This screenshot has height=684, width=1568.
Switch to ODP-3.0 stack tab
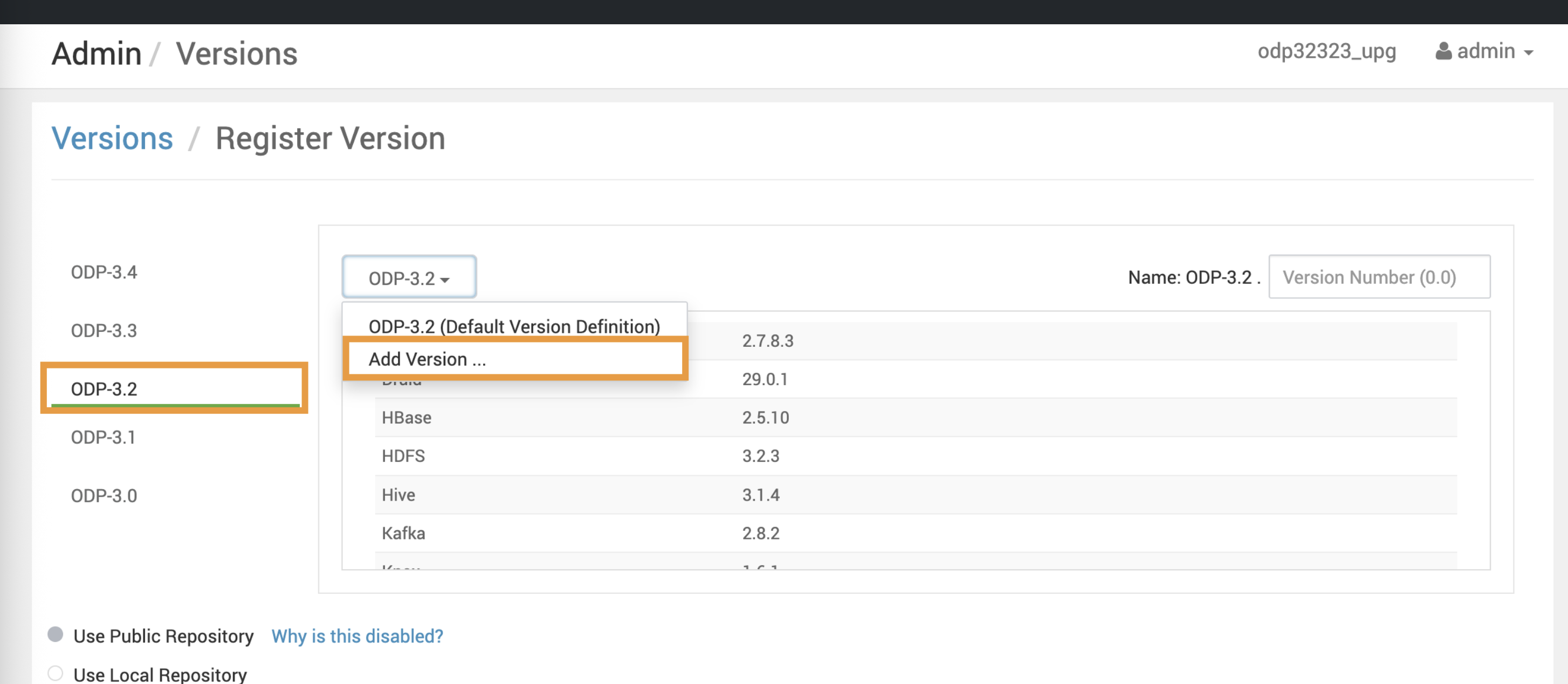[x=104, y=495]
